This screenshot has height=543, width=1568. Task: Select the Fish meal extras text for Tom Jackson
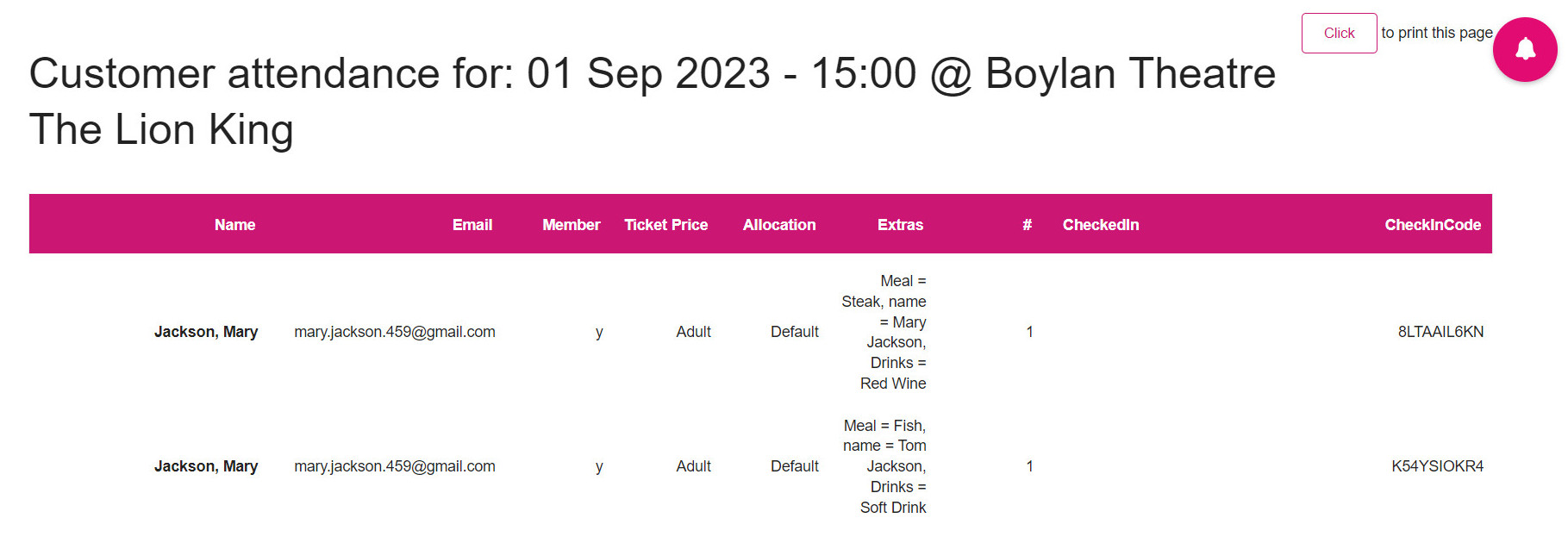(x=885, y=466)
